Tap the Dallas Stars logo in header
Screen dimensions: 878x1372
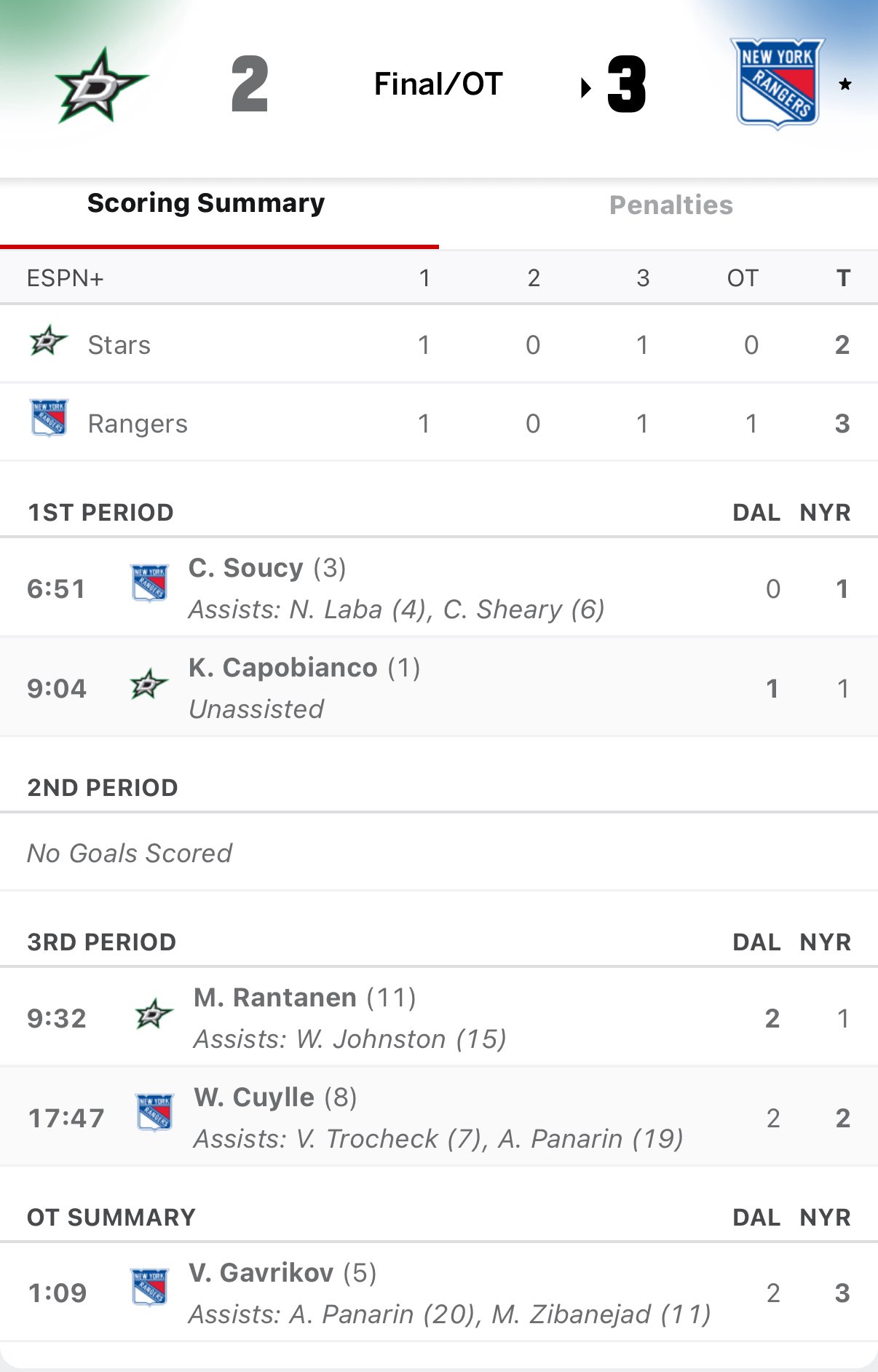point(100,86)
